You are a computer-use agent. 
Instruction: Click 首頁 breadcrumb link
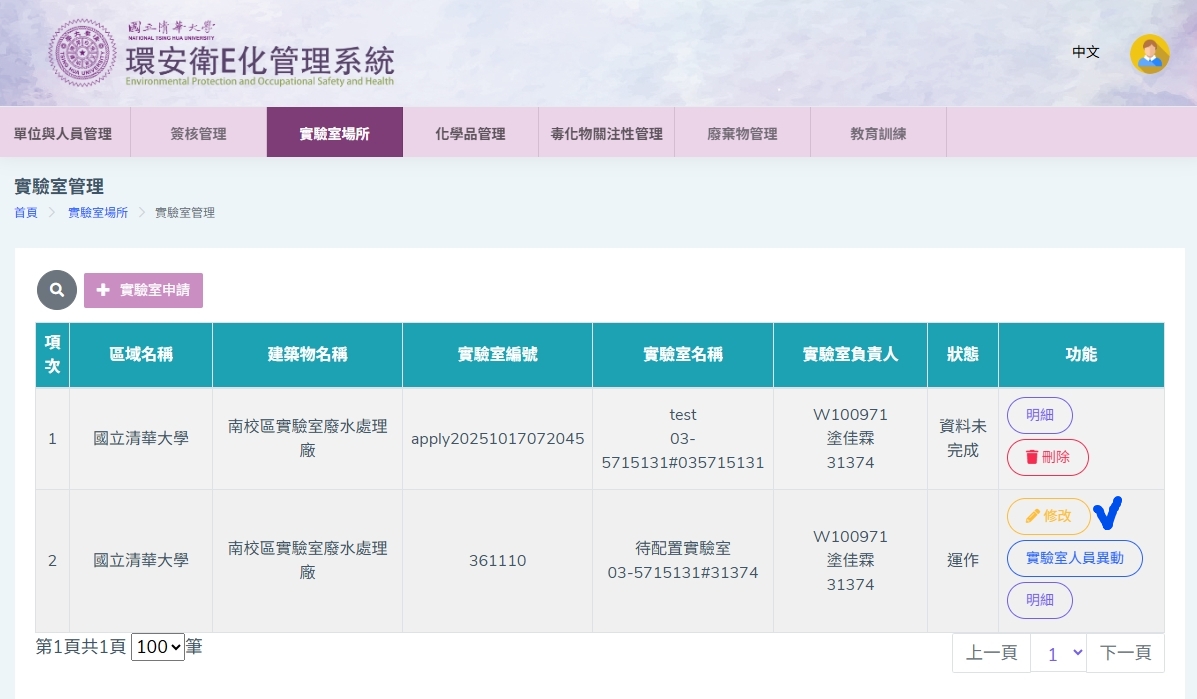point(26,213)
